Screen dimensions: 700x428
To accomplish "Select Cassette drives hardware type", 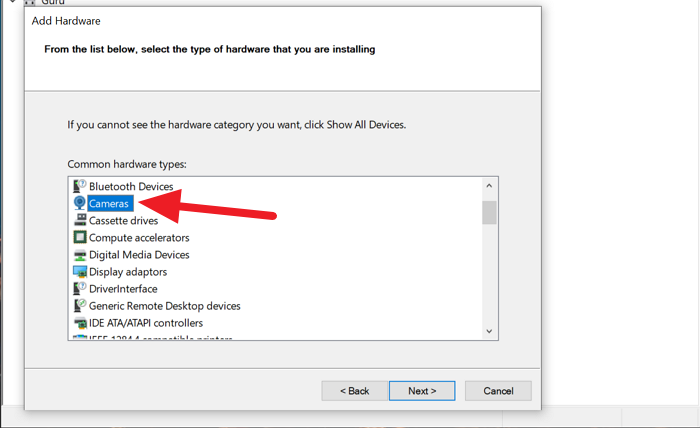I will click(x=123, y=220).
